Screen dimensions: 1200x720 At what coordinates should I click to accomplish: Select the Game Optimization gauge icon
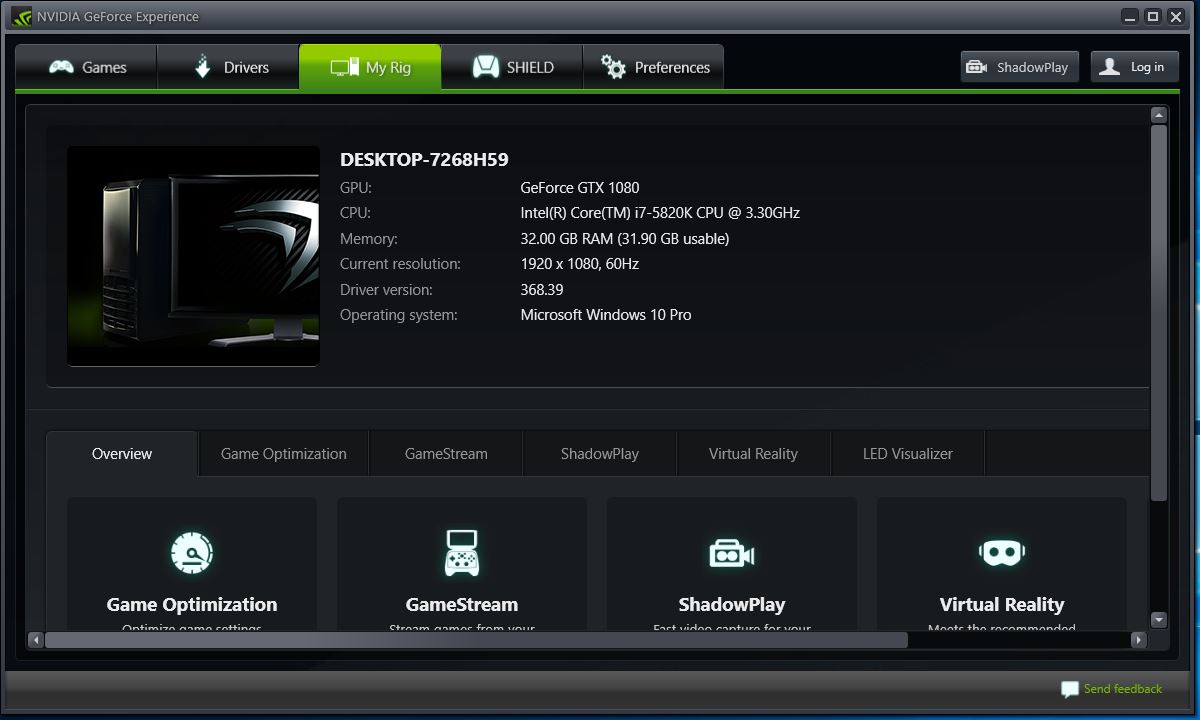(x=191, y=551)
